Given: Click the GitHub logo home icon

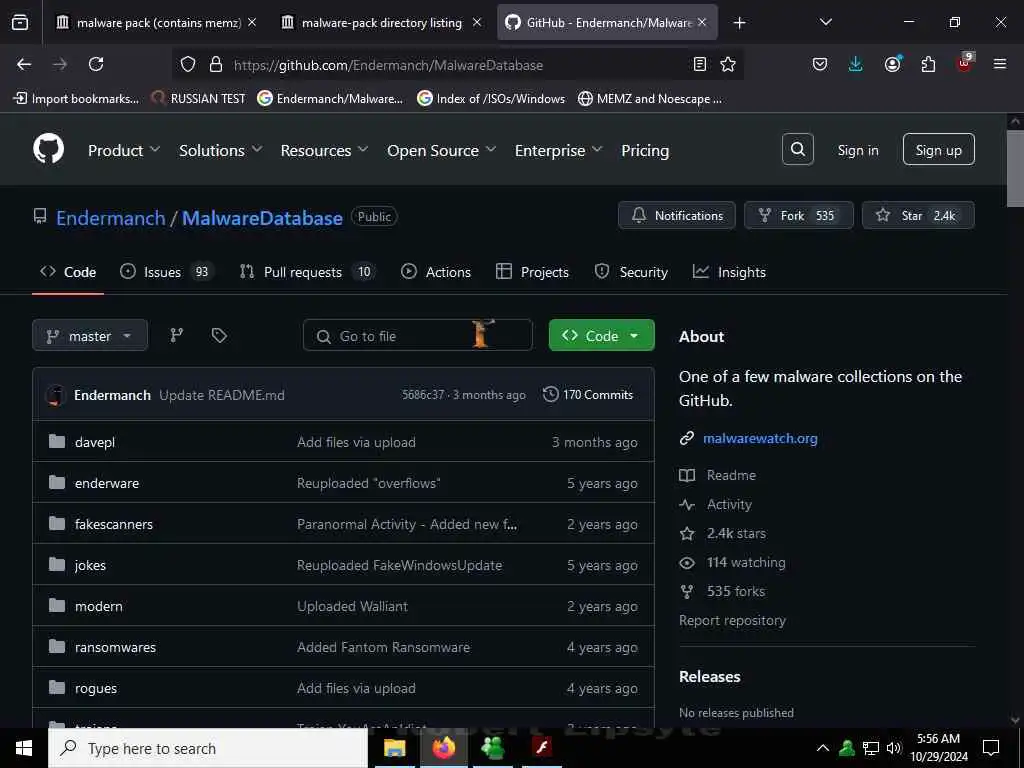Looking at the screenshot, I should click(48, 150).
